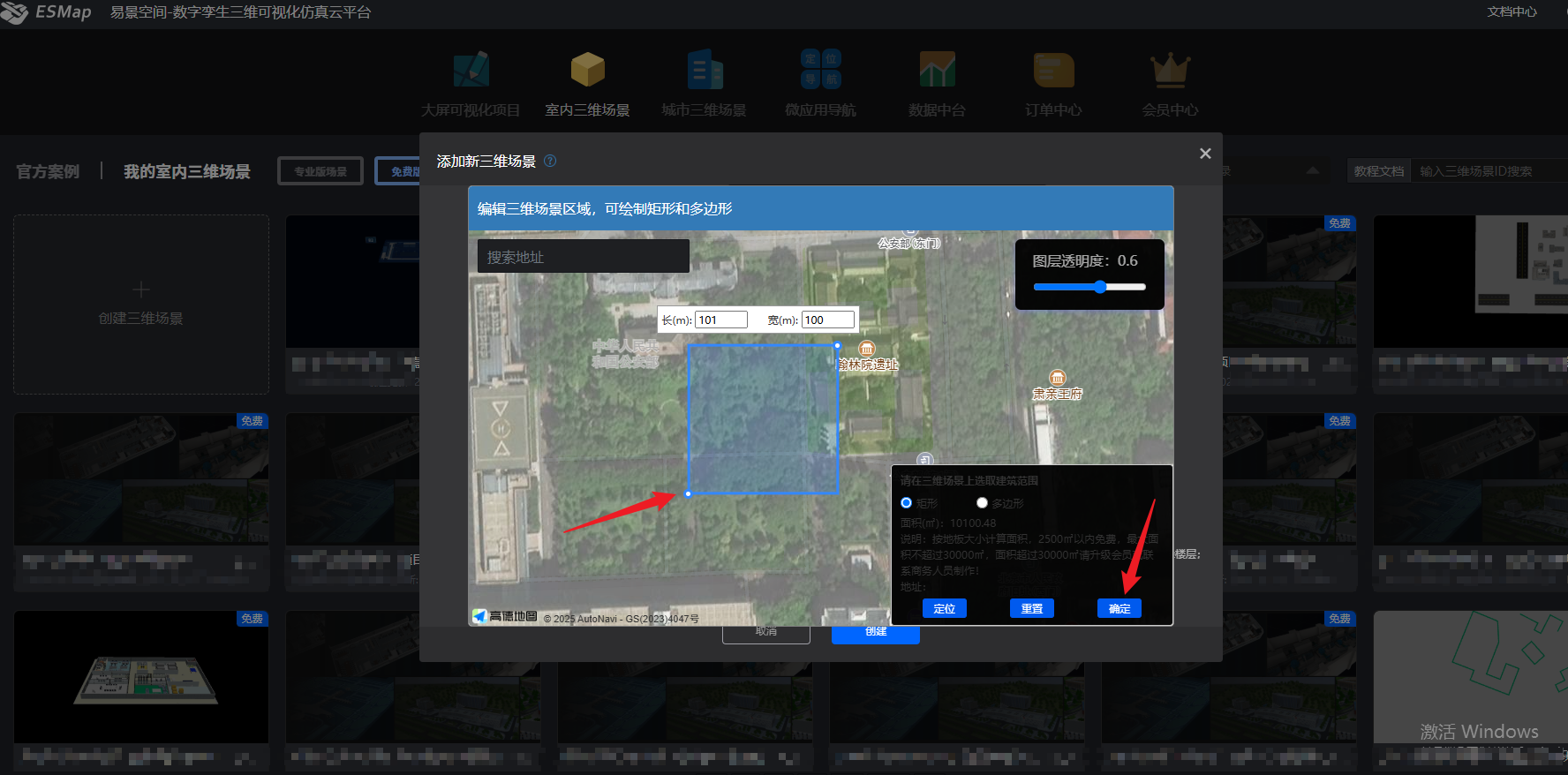The height and width of the screenshot is (775, 1568).
Task: Confirm the area with the 确定 button
Action: 1119,608
